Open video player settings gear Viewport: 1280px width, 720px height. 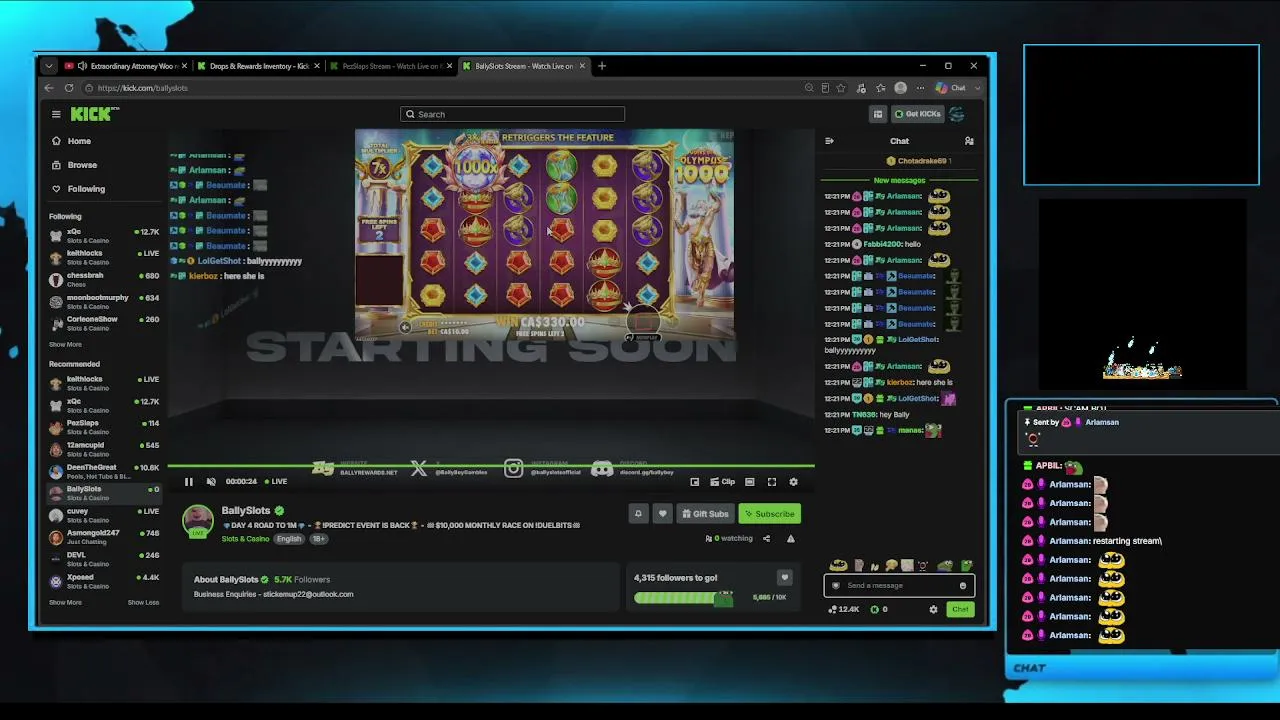click(794, 482)
